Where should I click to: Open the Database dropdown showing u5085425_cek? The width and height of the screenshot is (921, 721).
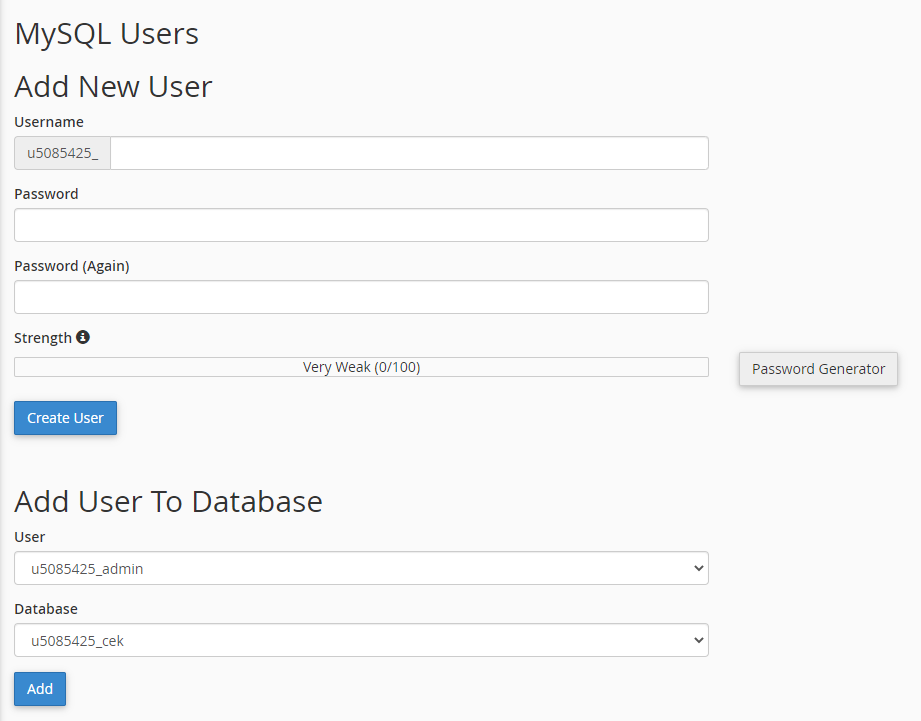point(361,640)
